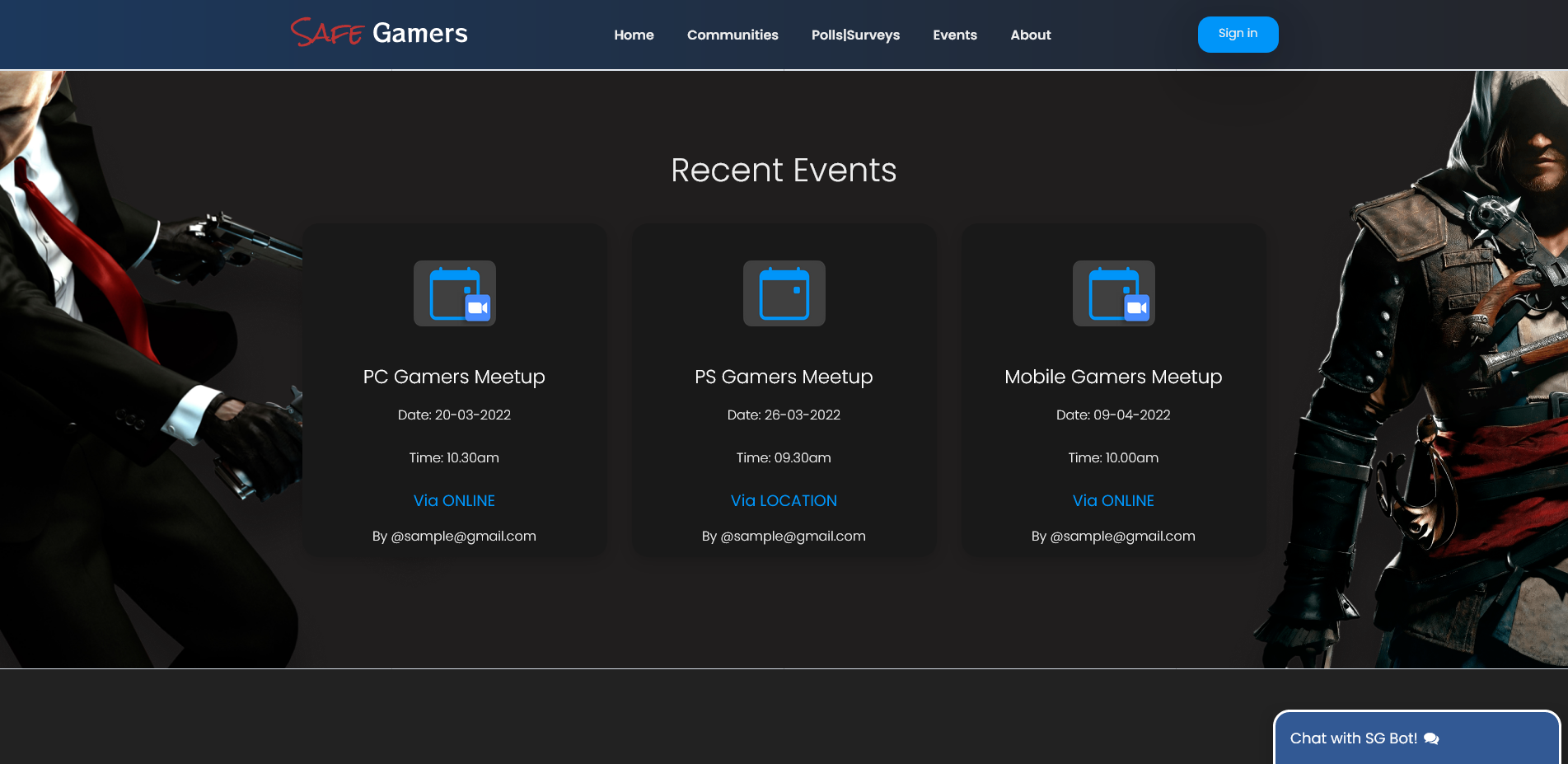Click the sample email under PS Gamers Meetup

tap(784, 536)
